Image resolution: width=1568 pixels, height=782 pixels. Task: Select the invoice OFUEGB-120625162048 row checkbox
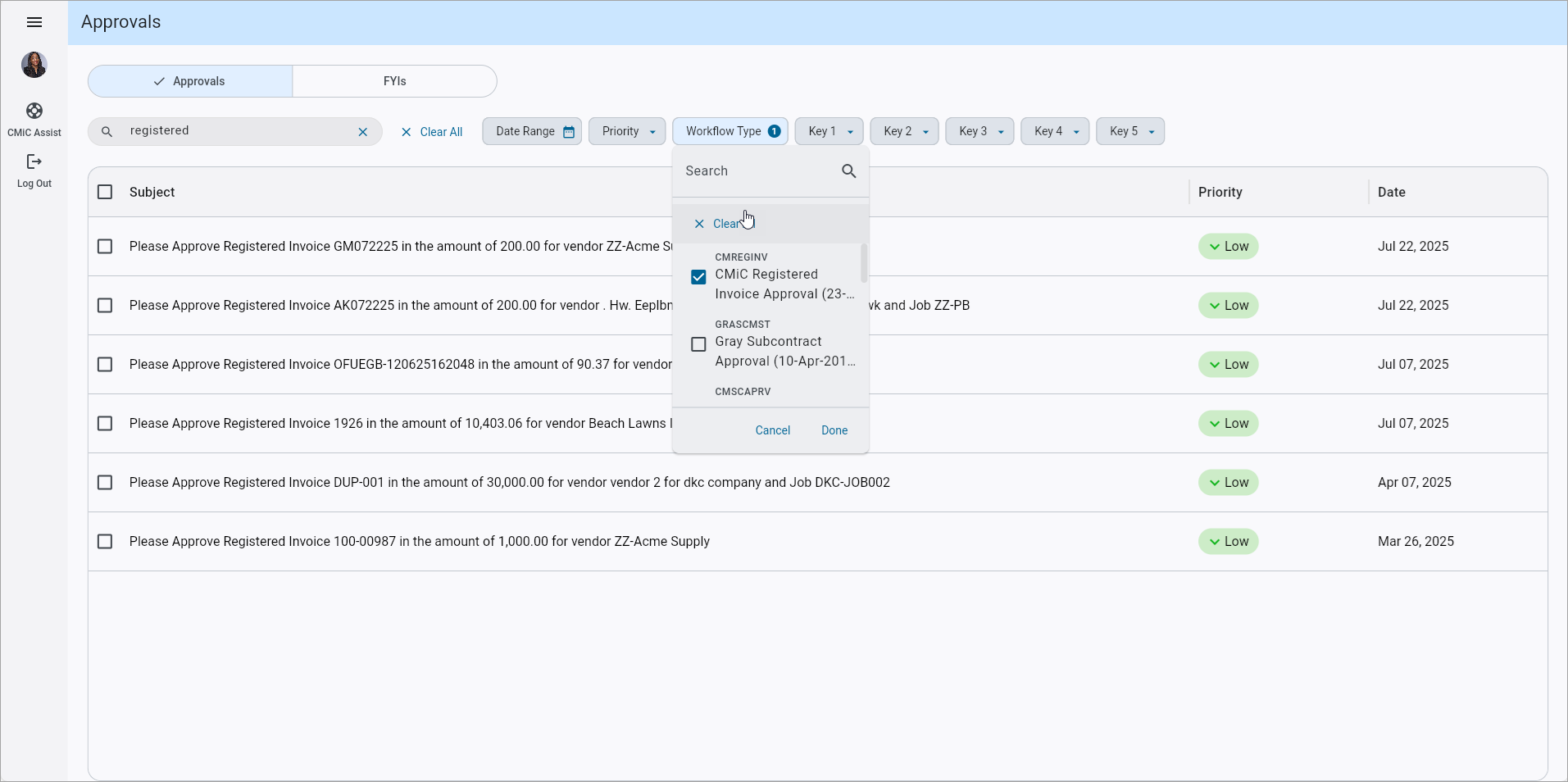pos(105,365)
